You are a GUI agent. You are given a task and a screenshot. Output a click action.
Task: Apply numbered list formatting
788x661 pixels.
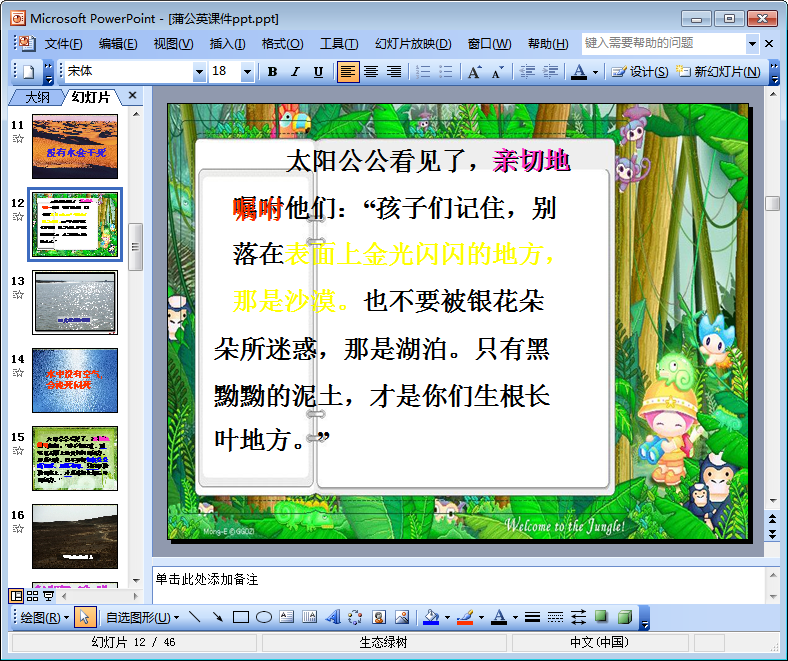pyautogui.click(x=423, y=72)
